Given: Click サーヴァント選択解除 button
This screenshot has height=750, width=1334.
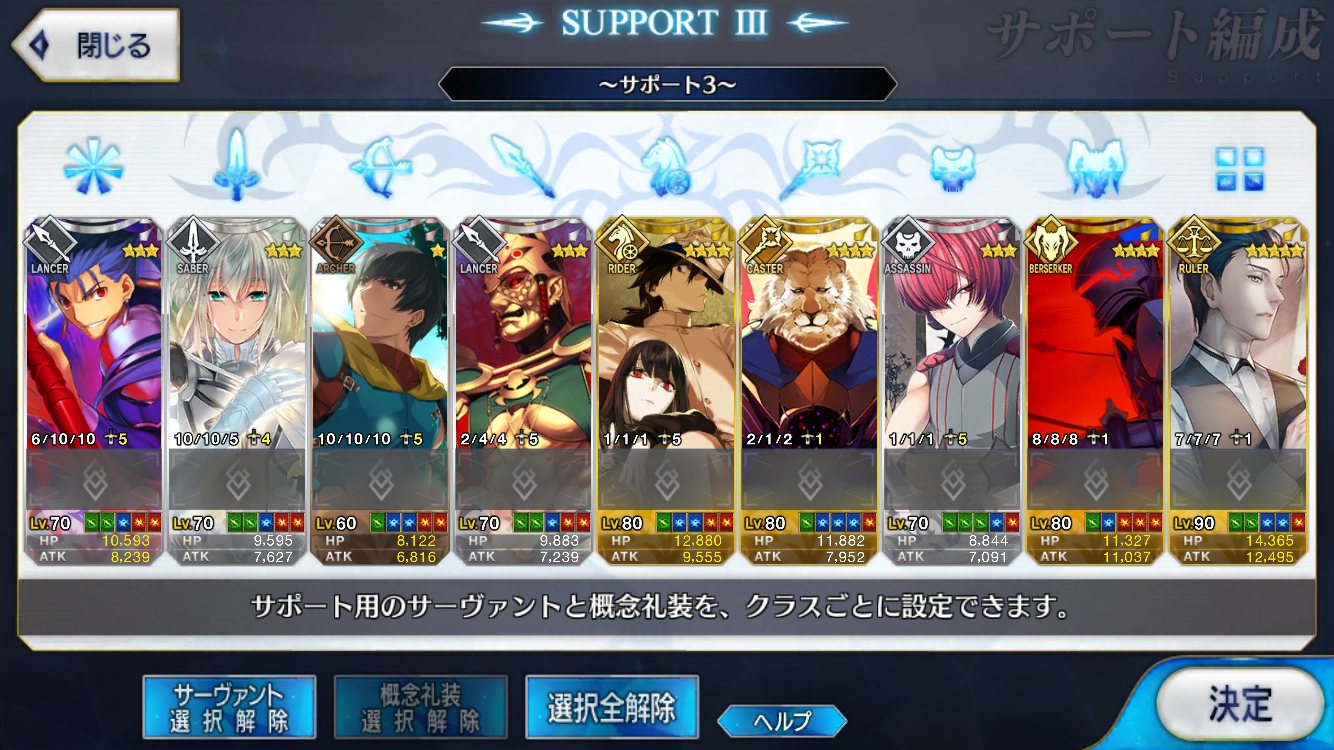Looking at the screenshot, I should [229, 707].
